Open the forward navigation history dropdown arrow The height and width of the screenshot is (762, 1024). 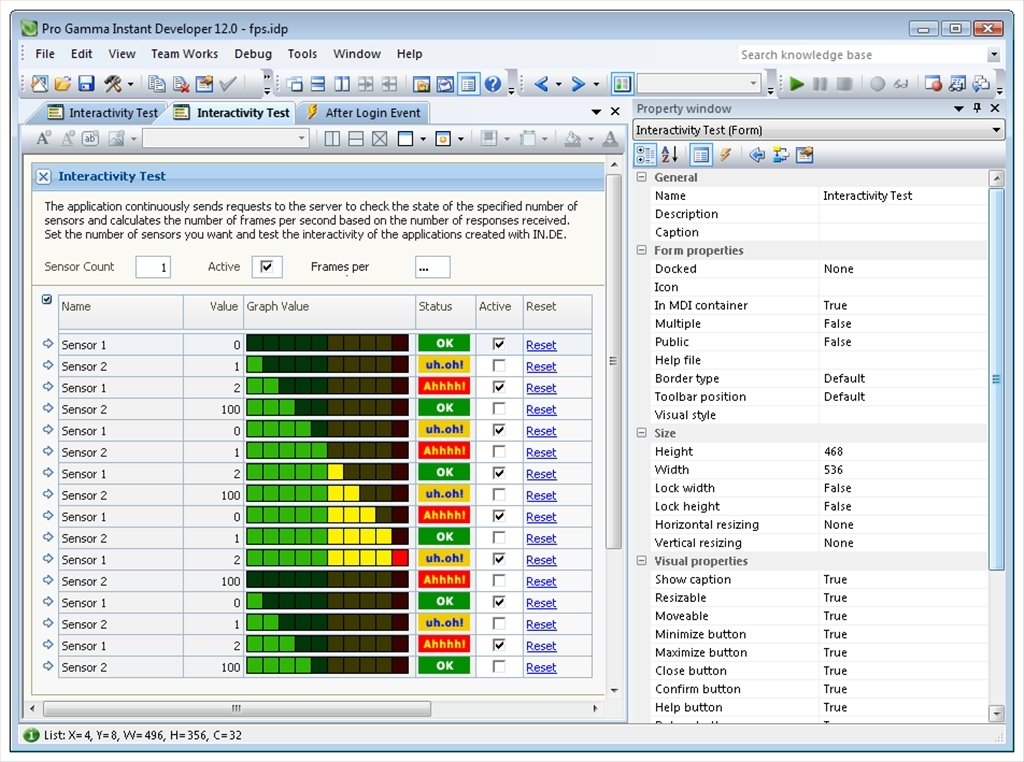click(596, 84)
